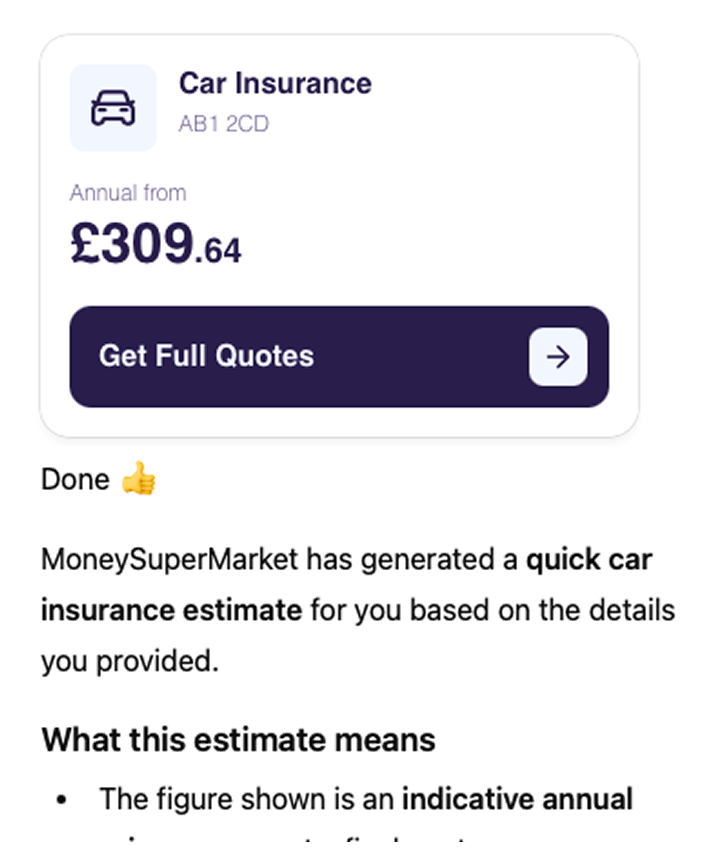Click the bold insurance estimate text

pyautogui.click(x=171, y=609)
